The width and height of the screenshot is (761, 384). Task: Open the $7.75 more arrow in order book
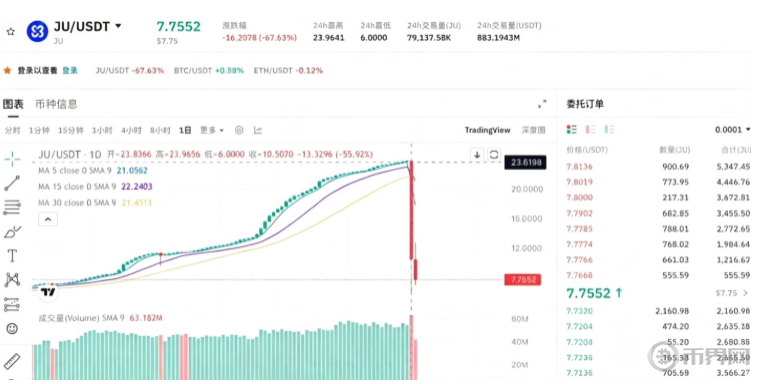coord(745,293)
